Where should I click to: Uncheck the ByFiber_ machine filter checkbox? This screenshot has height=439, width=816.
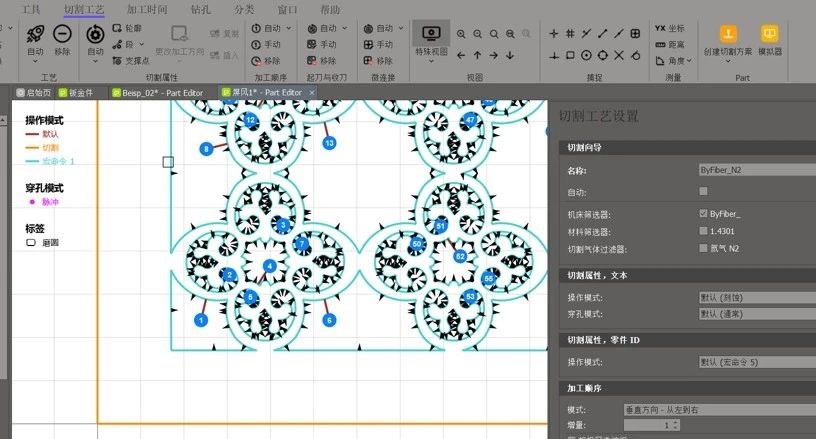click(x=703, y=213)
